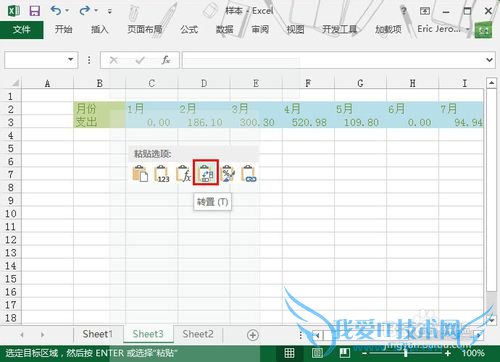Switch to Normal view icon in status bar

point(289,353)
